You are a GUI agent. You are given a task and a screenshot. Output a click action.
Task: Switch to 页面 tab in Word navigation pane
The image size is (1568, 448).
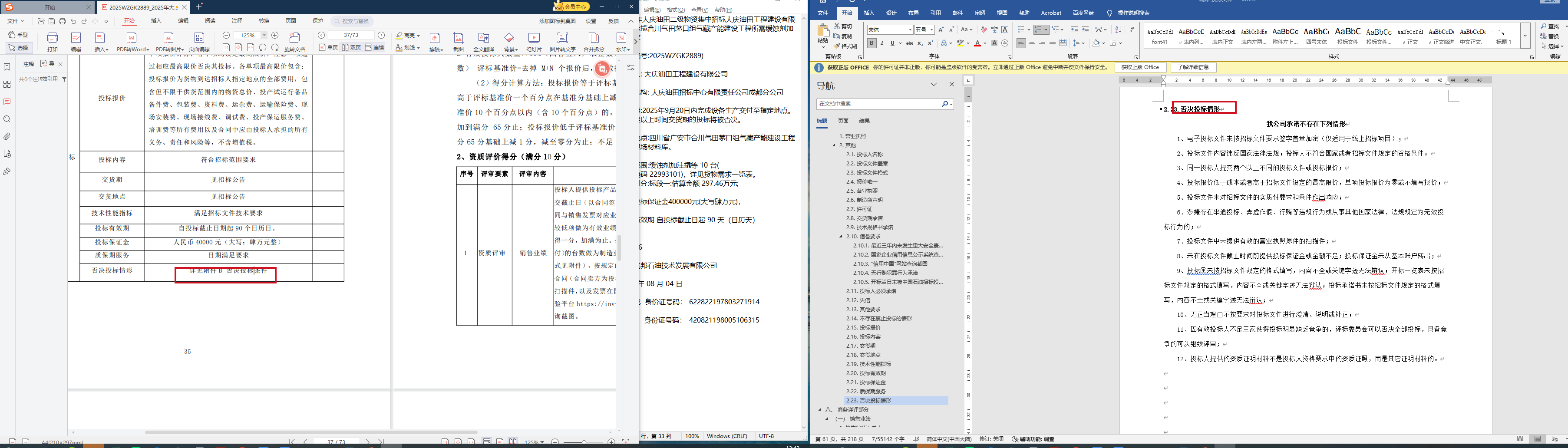(x=843, y=121)
